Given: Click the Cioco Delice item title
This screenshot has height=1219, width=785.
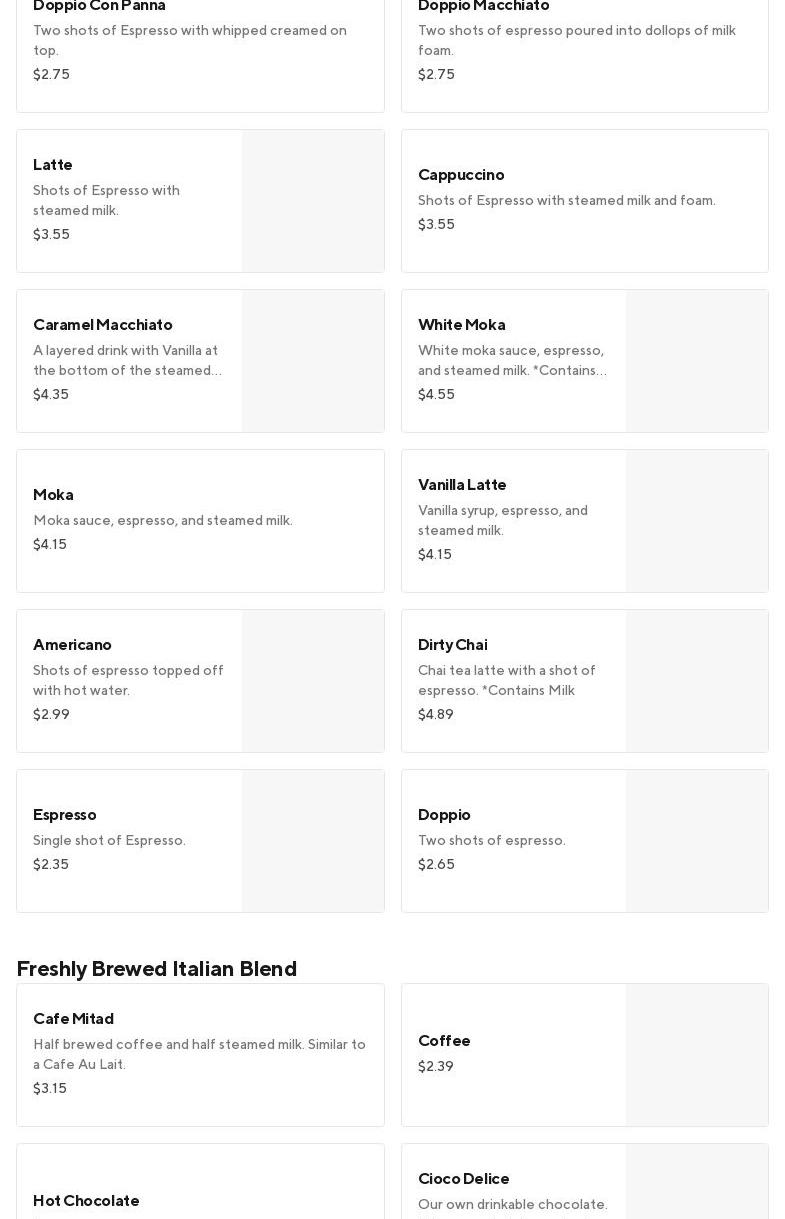Looking at the screenshot, I should [x=463, y=1178].
